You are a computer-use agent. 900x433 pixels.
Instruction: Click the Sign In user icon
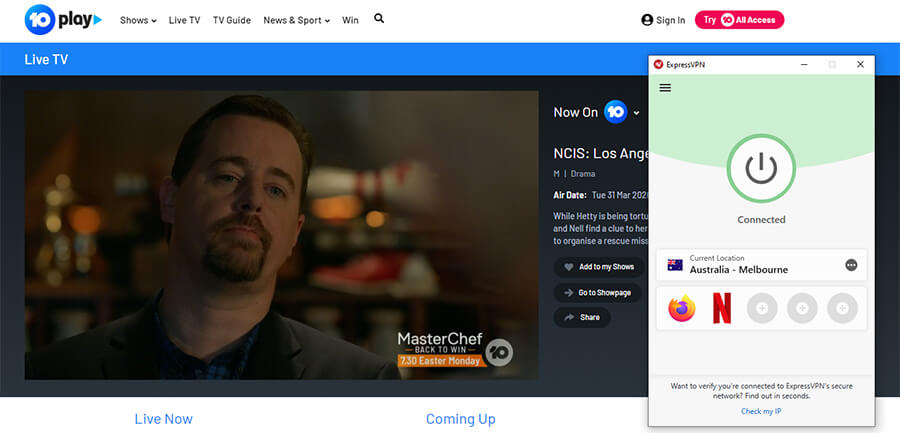point(647,20)
